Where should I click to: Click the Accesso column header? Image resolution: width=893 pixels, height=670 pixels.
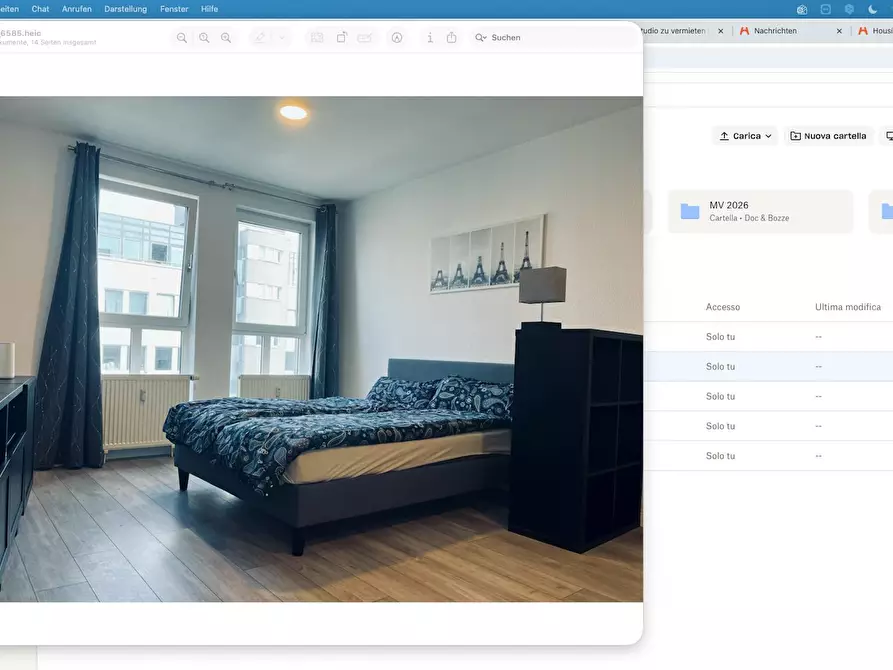coord(723,307)
